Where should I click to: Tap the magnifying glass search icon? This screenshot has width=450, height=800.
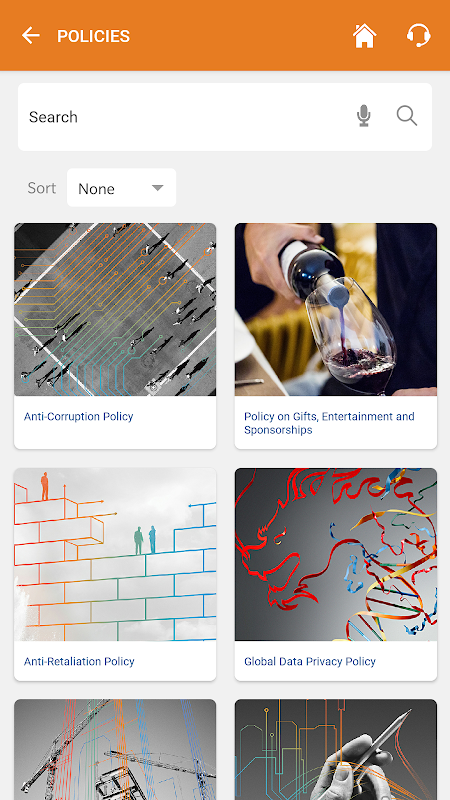(407, 116)
